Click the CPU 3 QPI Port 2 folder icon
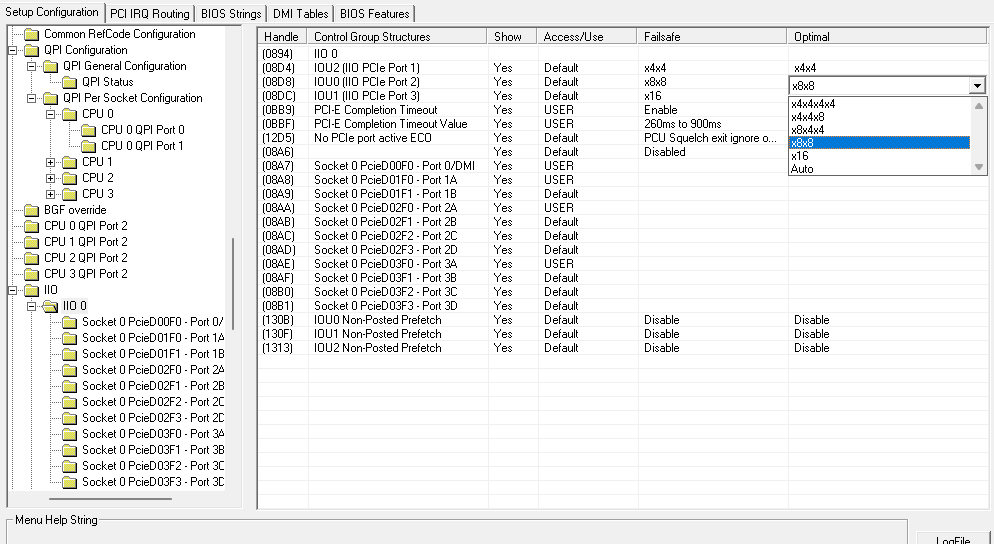 coord(32,274)
